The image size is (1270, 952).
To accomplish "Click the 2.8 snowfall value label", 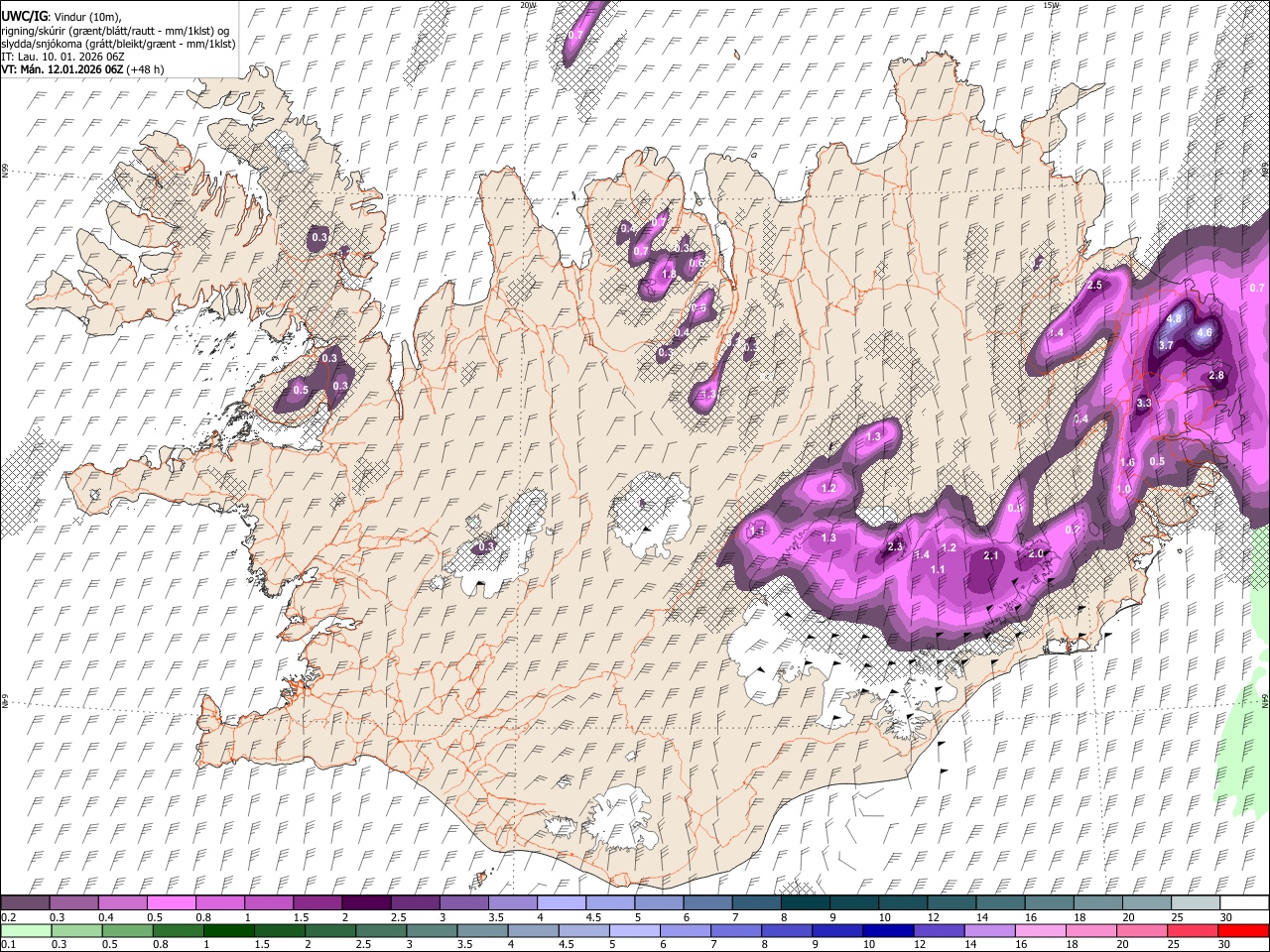I will (1217, 376).
